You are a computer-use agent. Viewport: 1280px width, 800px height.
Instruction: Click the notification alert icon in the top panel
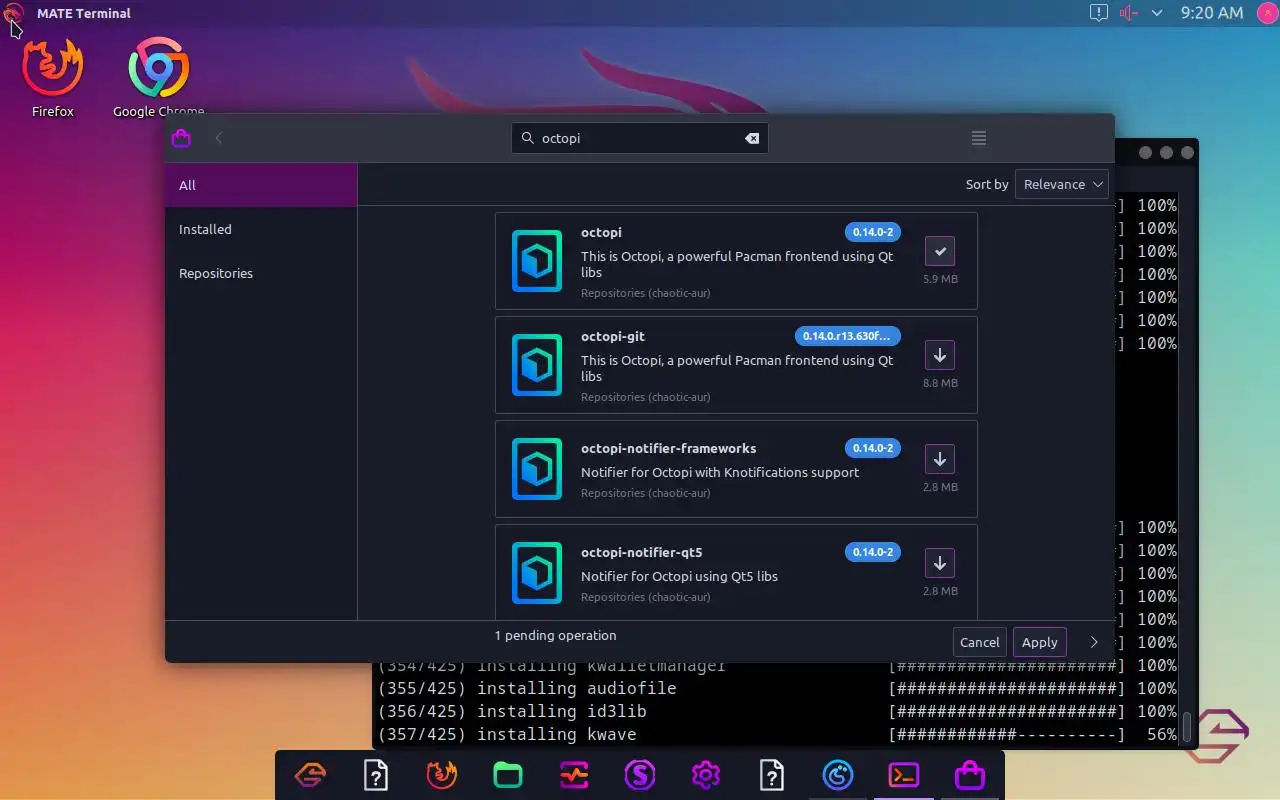click(1099, 13)
